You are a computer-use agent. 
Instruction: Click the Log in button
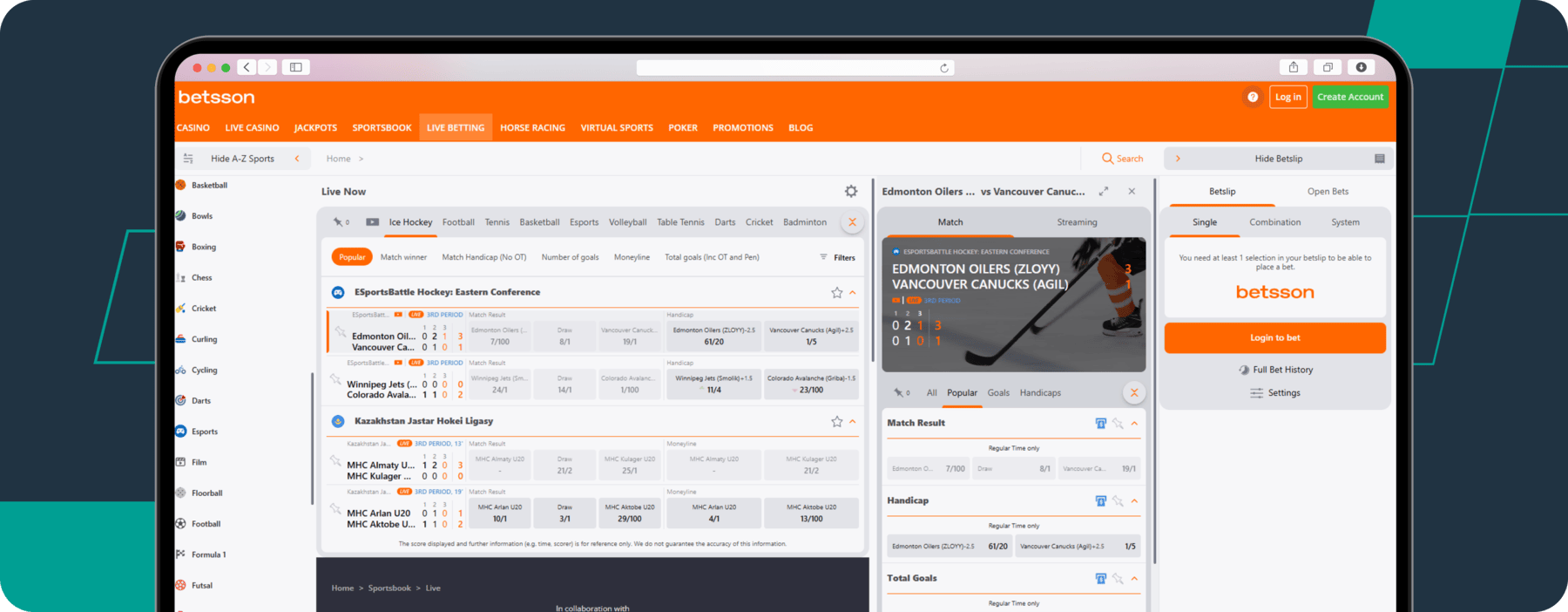pos(1288,97)
